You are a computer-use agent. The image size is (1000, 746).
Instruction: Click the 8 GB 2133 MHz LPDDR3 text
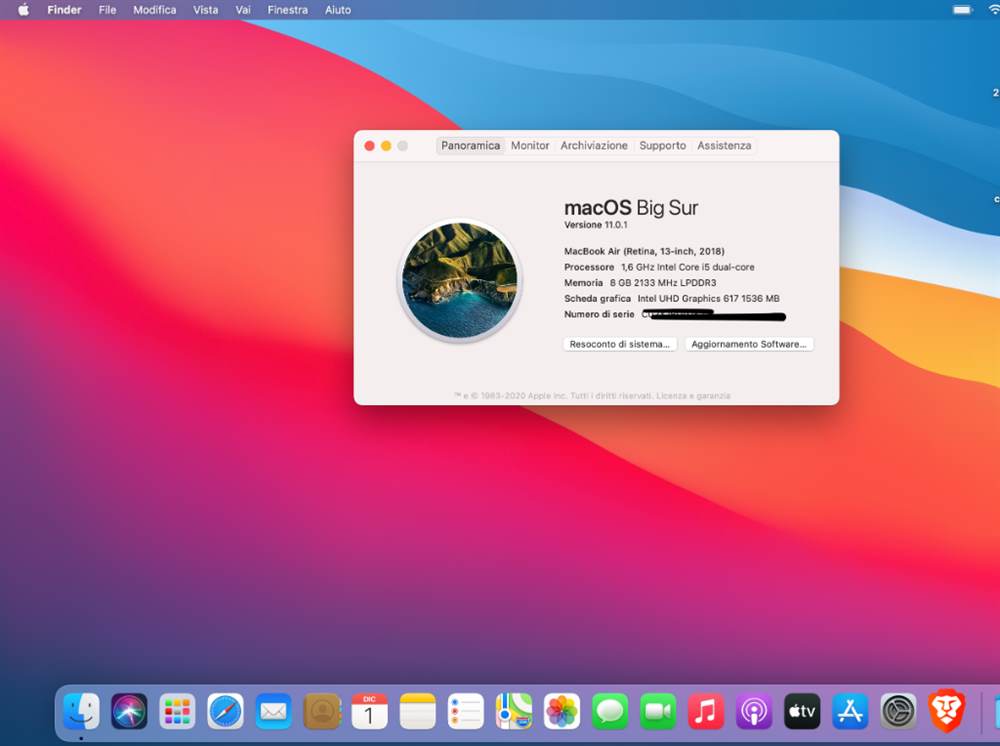click(663, 282)
